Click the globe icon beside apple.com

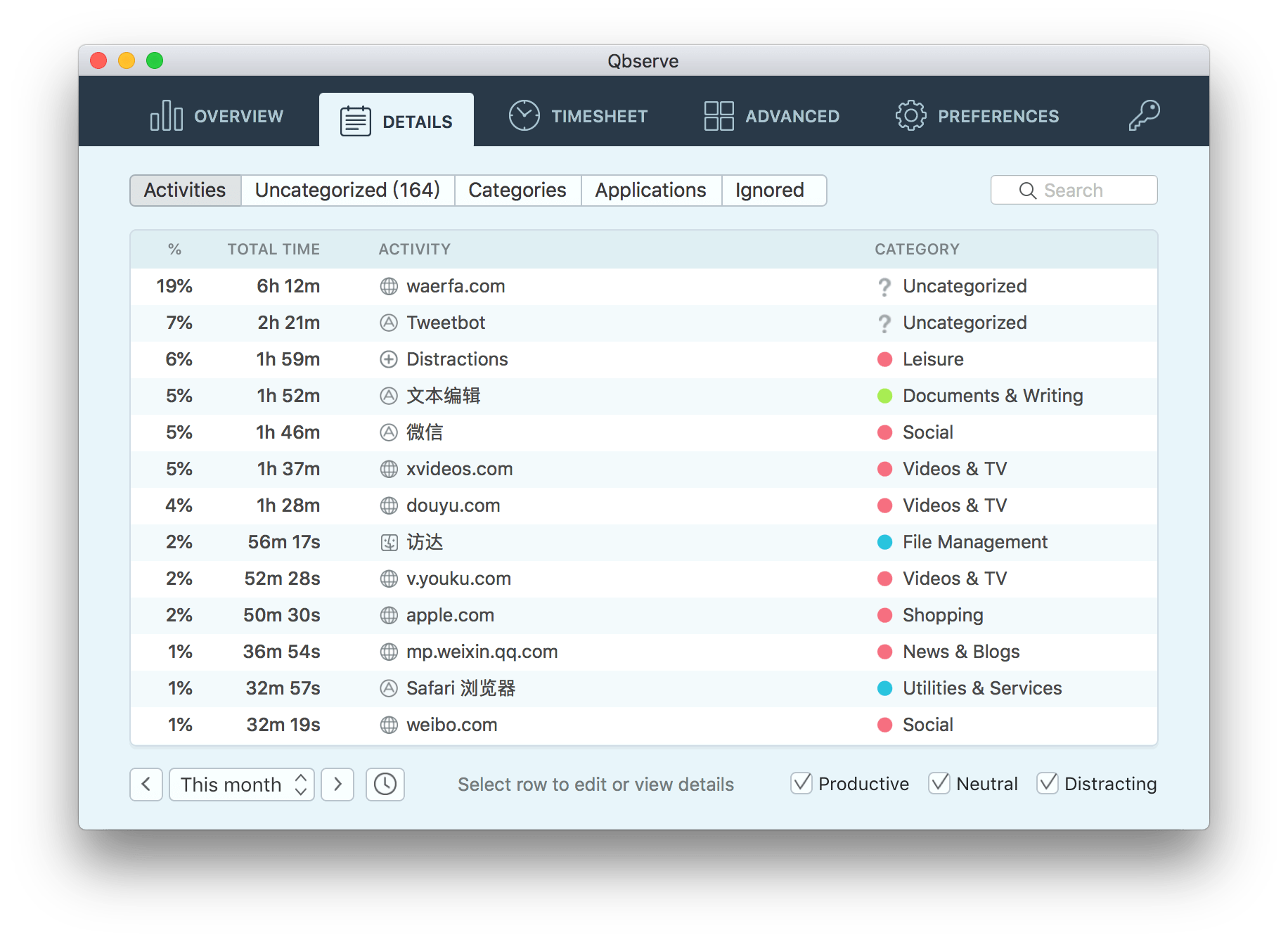[x=389, y=616]
